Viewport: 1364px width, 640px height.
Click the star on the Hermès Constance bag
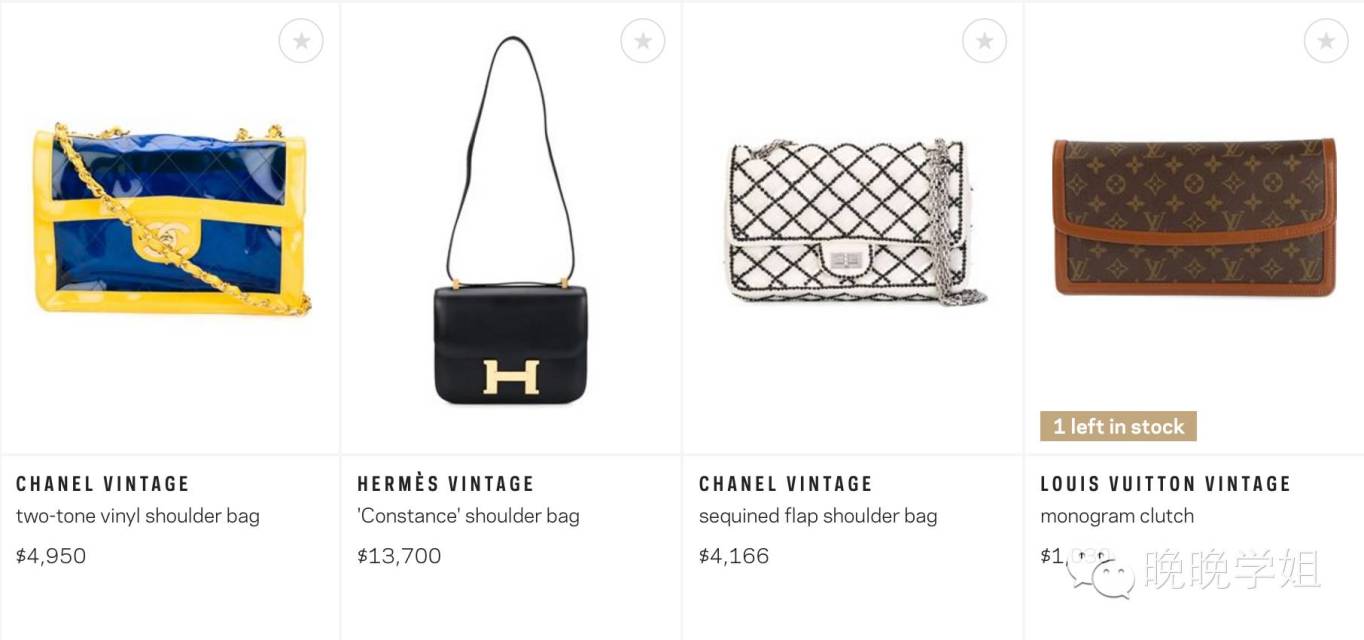coord(643,41)
